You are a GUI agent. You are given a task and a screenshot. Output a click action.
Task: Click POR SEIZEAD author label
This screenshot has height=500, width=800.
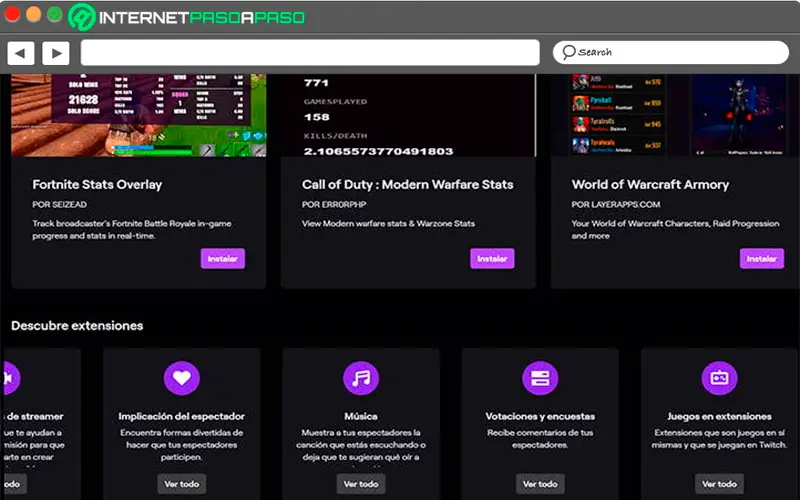[59, 205]
